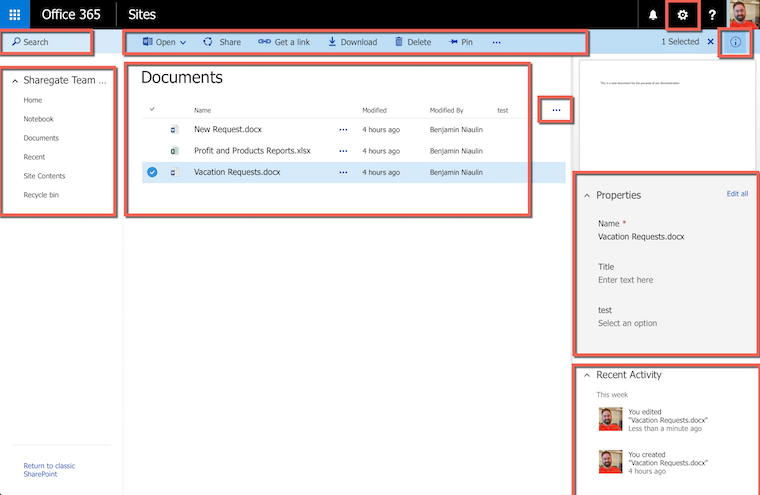Image resolution: width=760 pixels, height=495 pixels.
Task: Click Sites in the top bar
Action: (142, 15)
